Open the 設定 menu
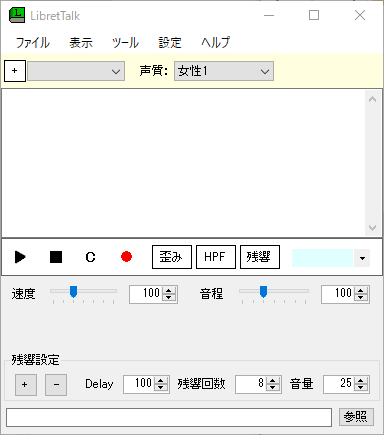Image resolution: width=384 pixels, height=435 pixels. pyautogui.click(x=170, y=43)
